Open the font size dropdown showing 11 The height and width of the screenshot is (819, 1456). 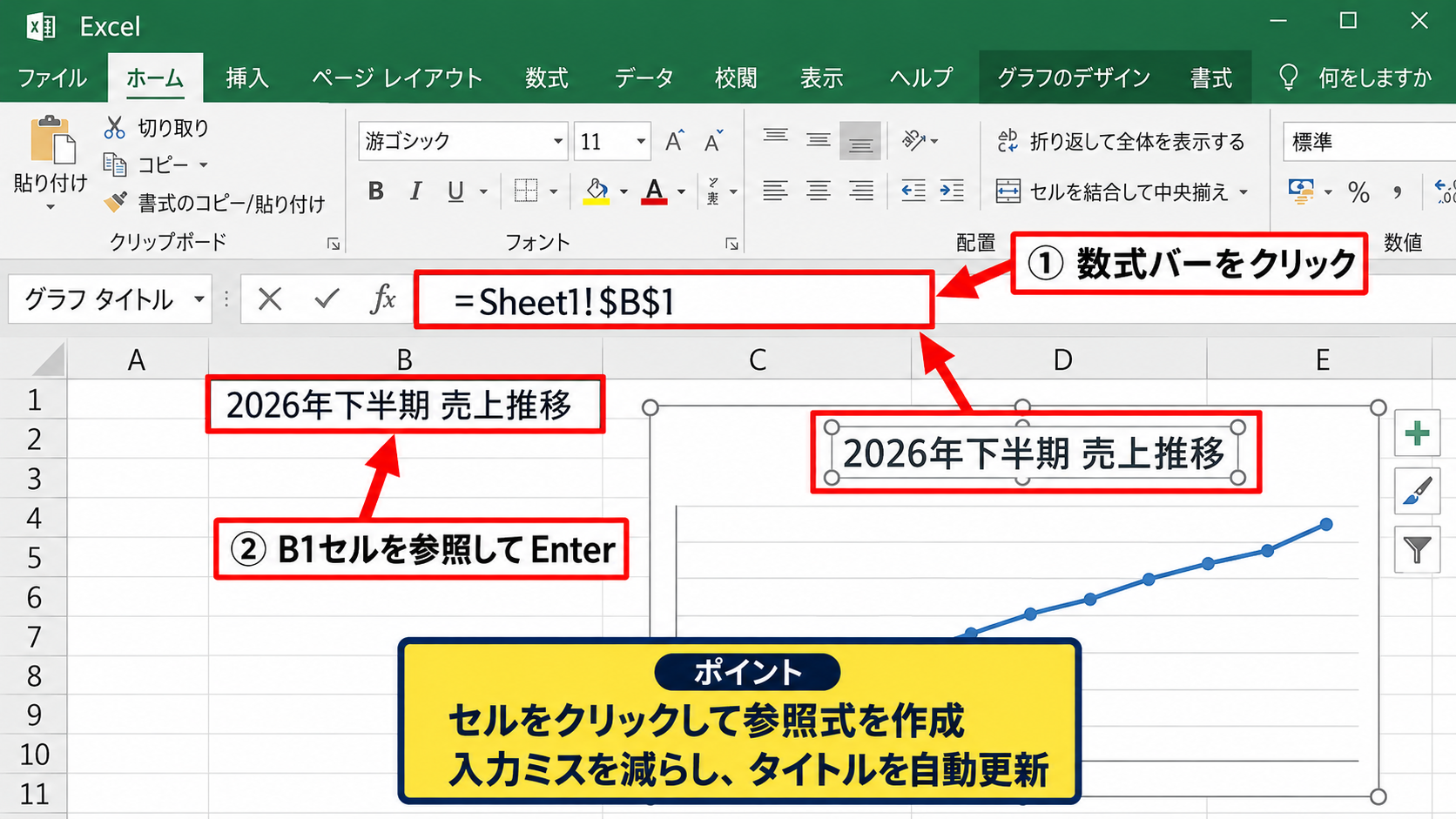pos(640,141)
